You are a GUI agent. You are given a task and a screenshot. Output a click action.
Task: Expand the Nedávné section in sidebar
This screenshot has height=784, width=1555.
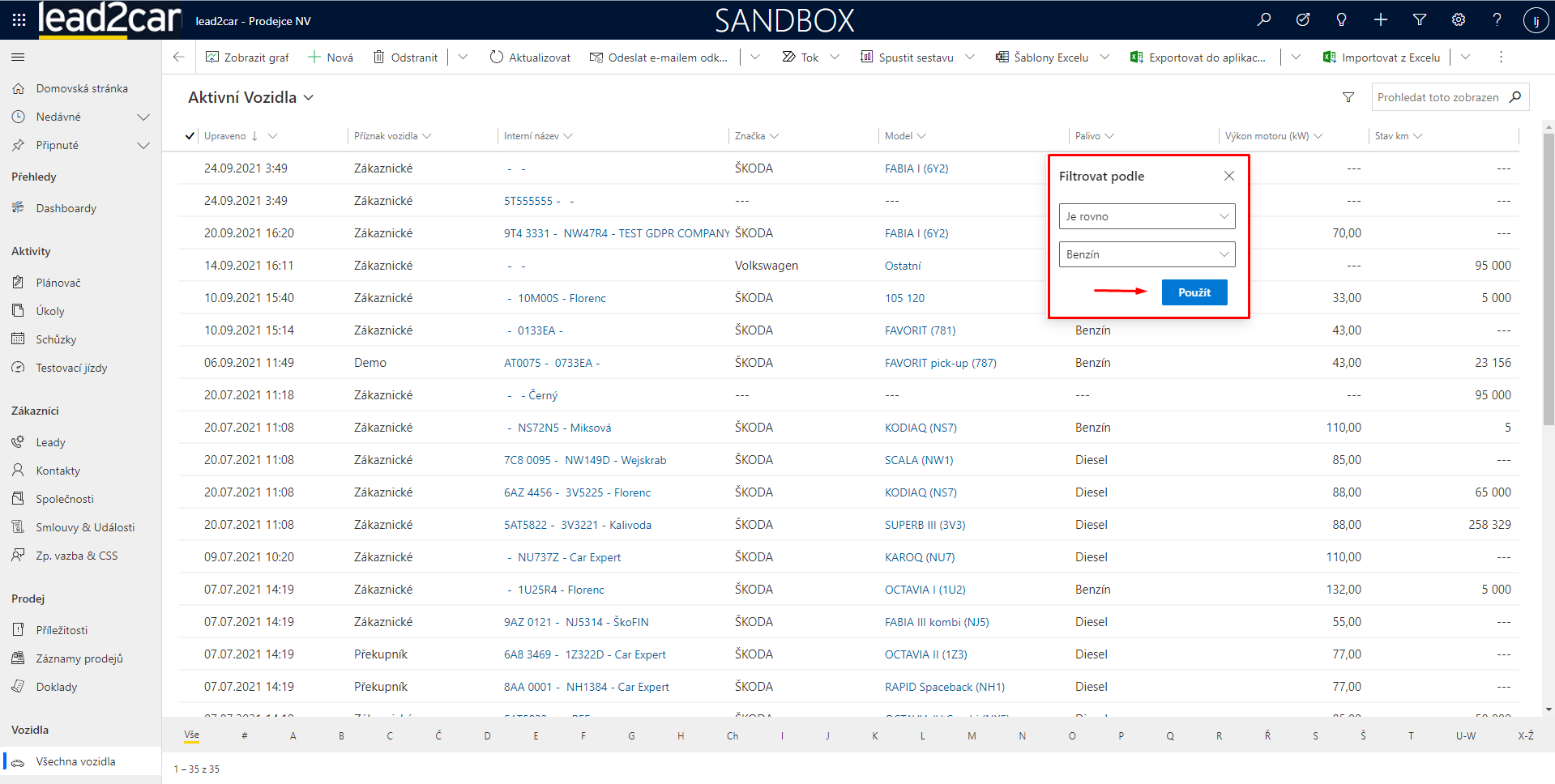tap(143, 117)
